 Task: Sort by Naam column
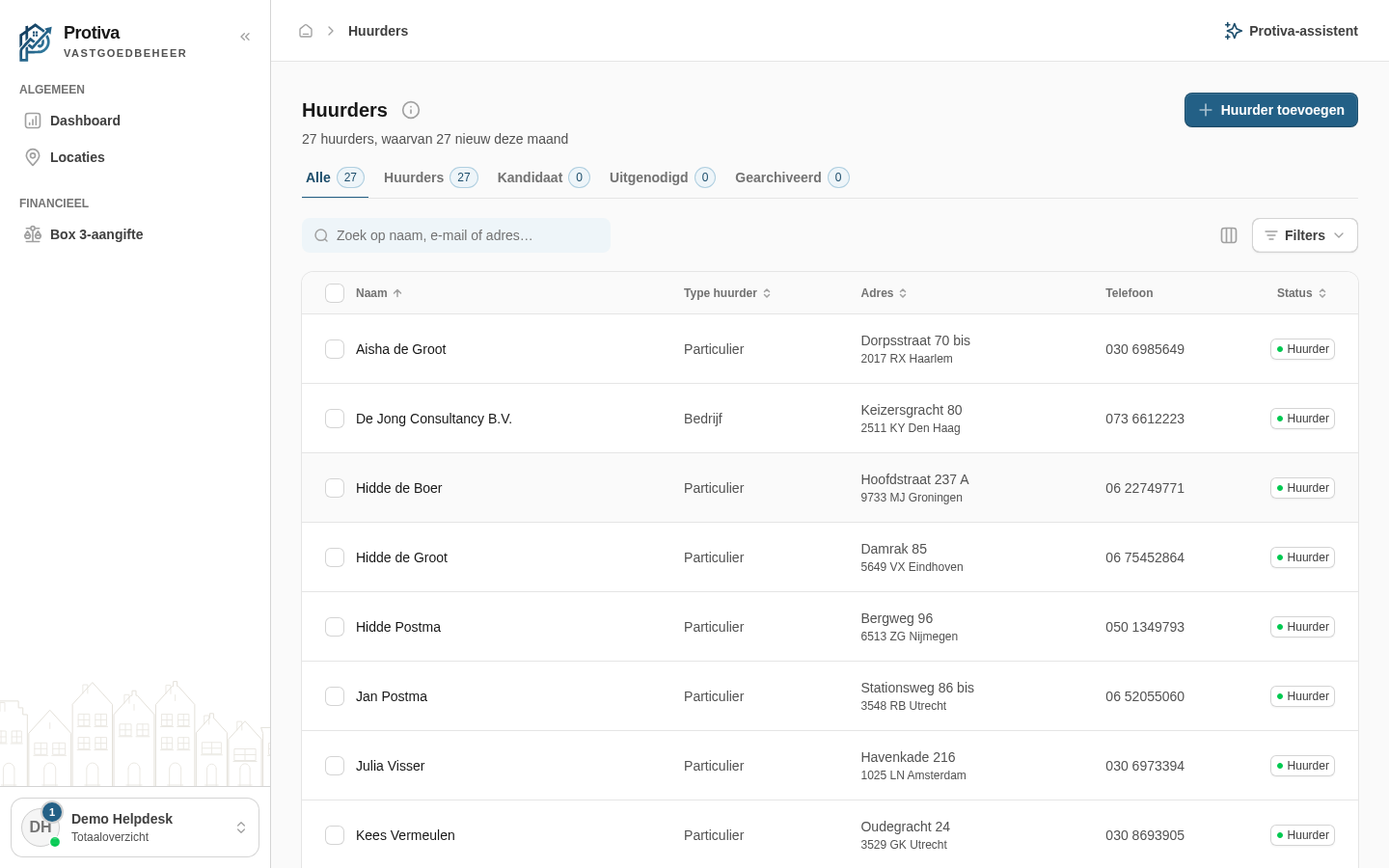pos(378,293)
